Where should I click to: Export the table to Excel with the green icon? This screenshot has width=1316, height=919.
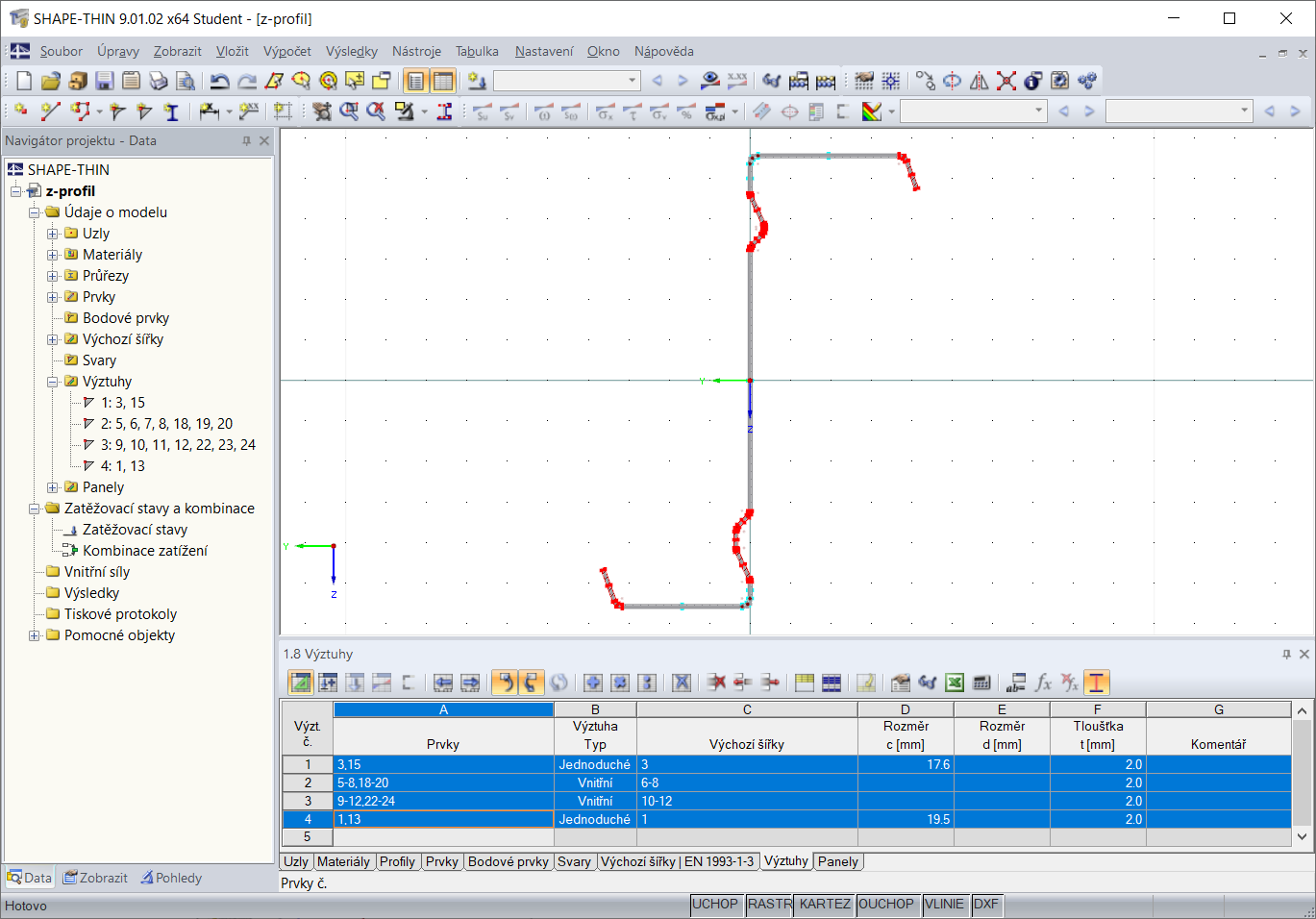[955, 683]
